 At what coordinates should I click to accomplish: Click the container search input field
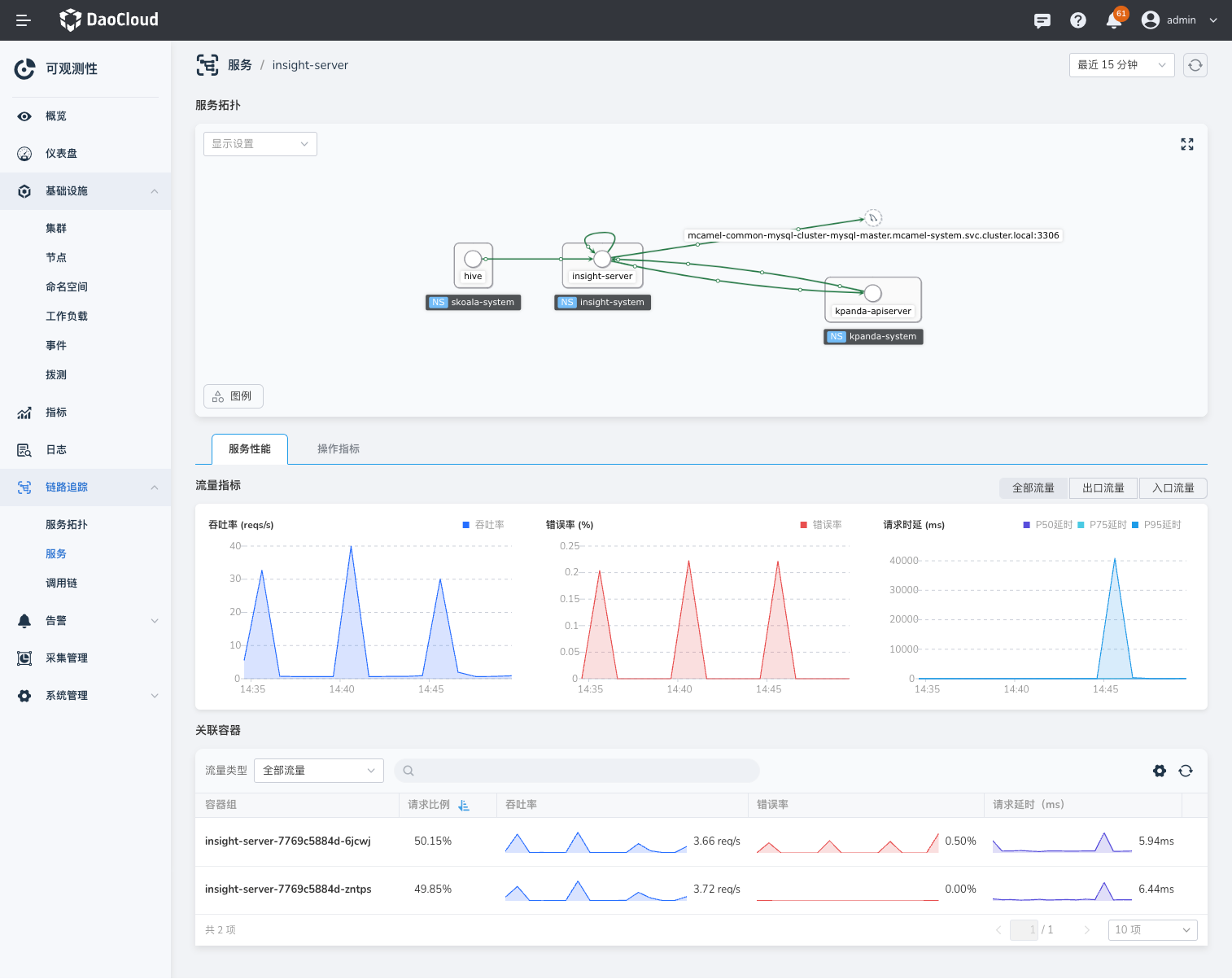(x=577, y=771)
